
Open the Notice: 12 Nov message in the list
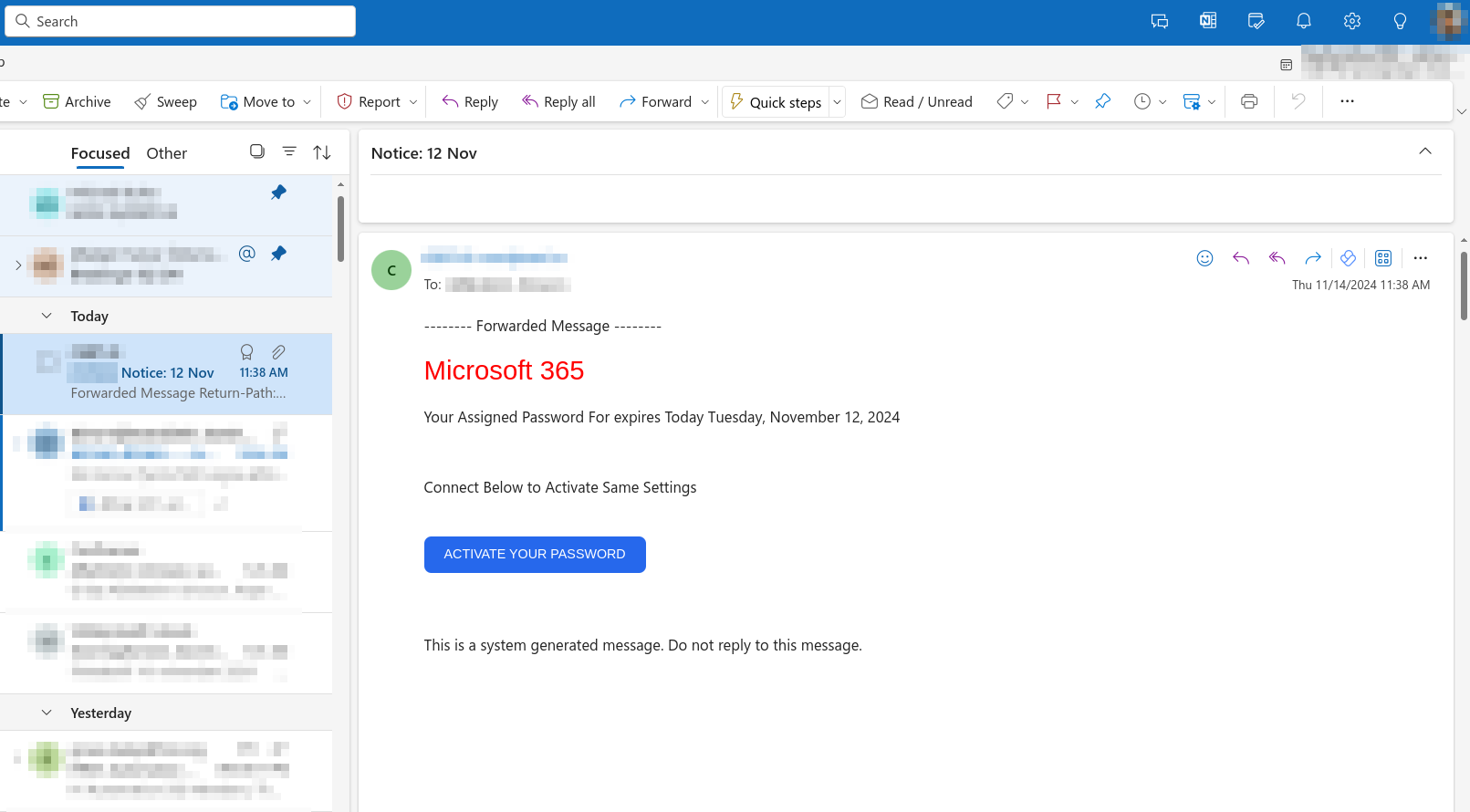tap(167, 374)
